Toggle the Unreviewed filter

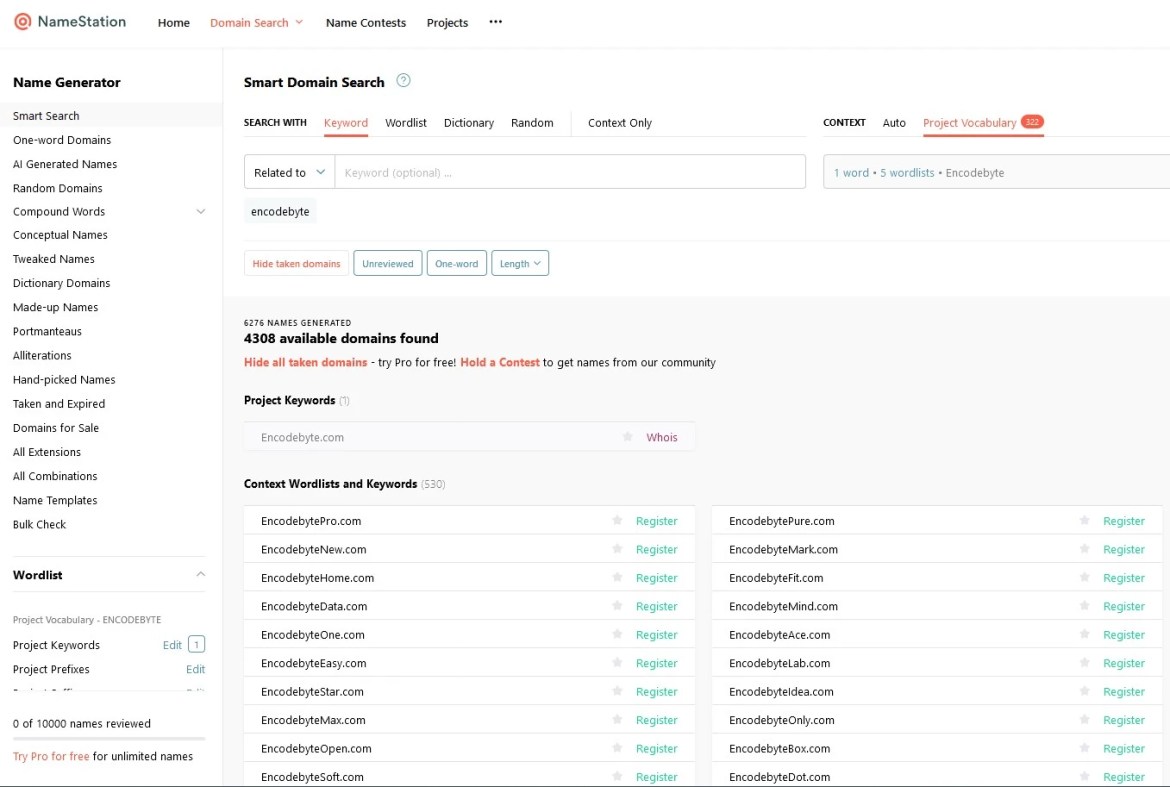click(387, 263)
